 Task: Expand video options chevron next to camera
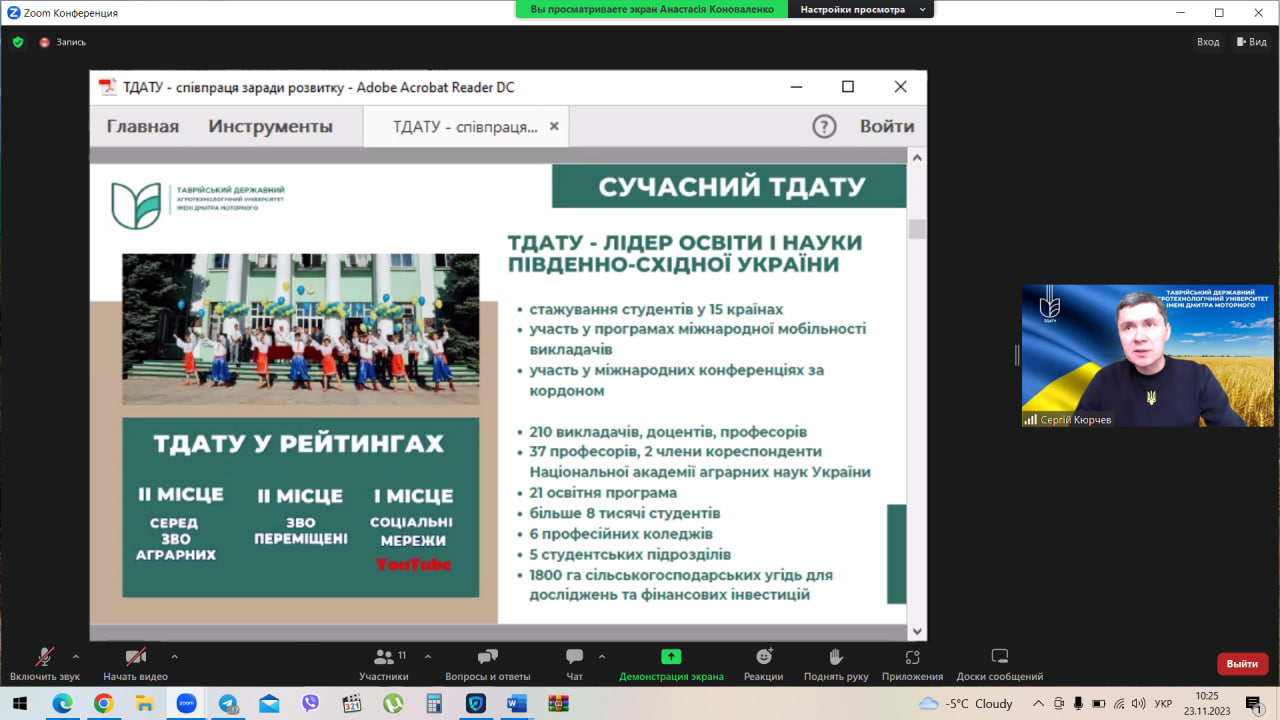[x=174, y=657]
